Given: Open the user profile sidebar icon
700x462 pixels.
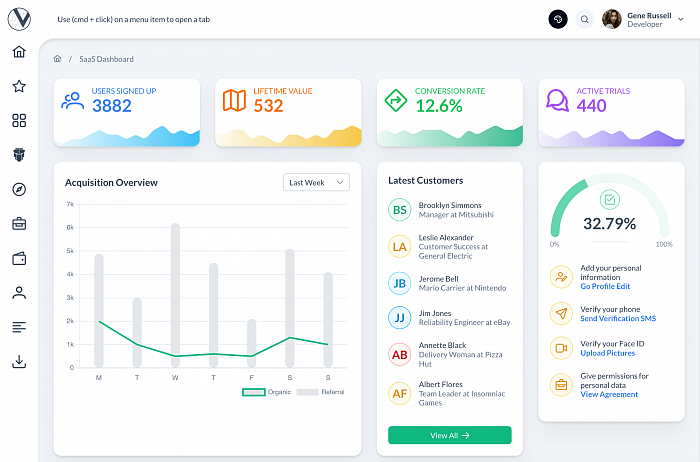Looking at the screenshot, I should 19,293.
